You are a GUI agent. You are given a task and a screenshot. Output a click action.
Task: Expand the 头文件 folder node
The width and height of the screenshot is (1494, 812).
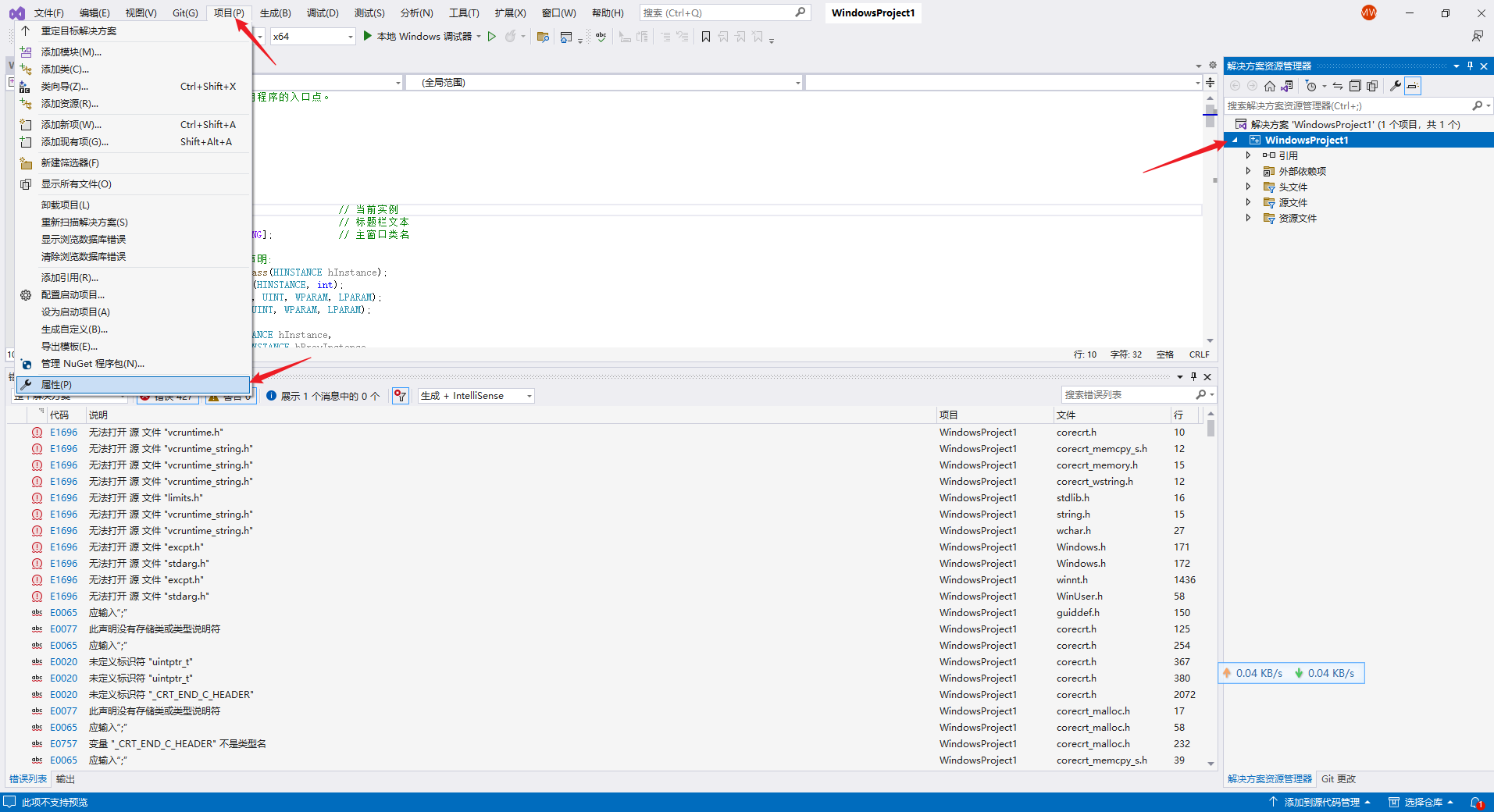(1248, 187)
